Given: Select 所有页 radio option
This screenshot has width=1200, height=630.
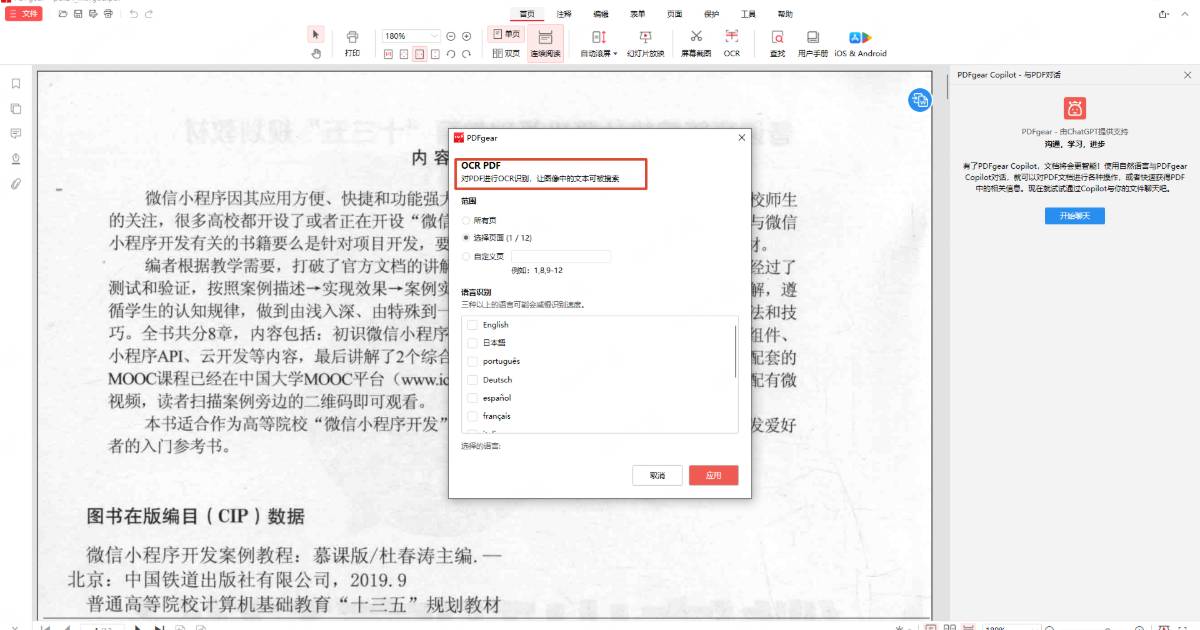Looking at the screenshot, I should click(480, 220).
